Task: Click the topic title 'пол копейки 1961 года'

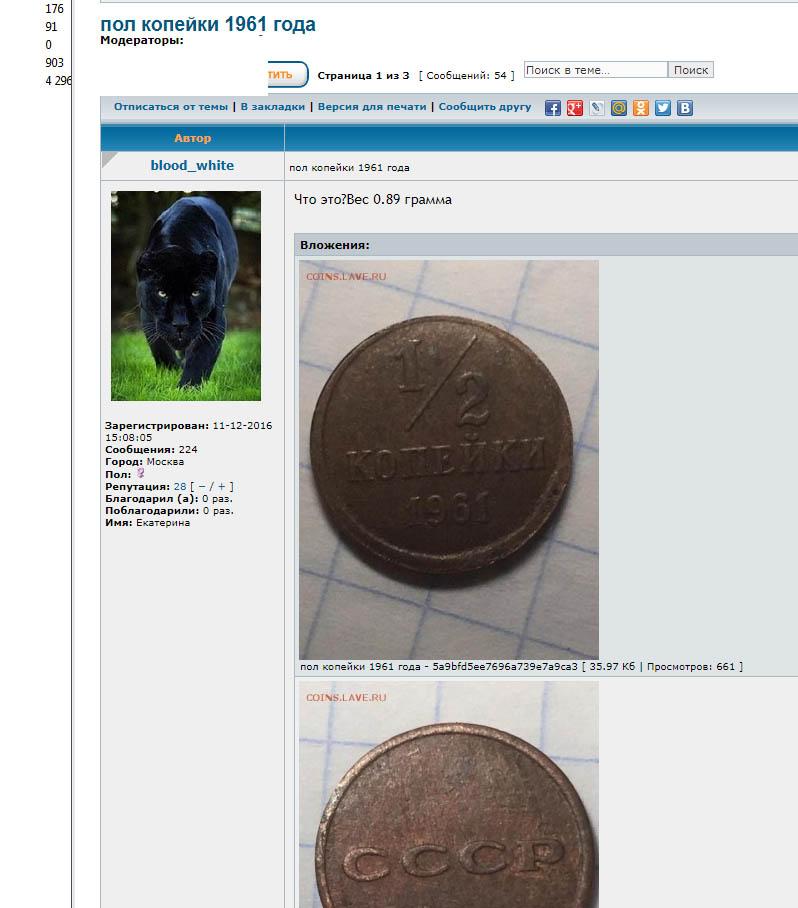Action: pos(208,24)
